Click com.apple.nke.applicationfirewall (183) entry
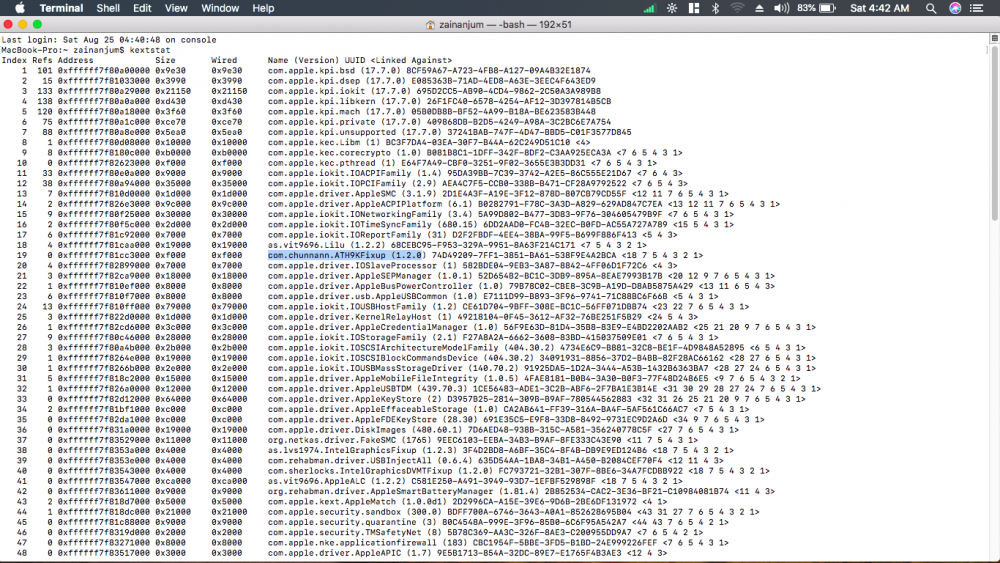This screenshot has height=563, width=1000. coord(498,543)
